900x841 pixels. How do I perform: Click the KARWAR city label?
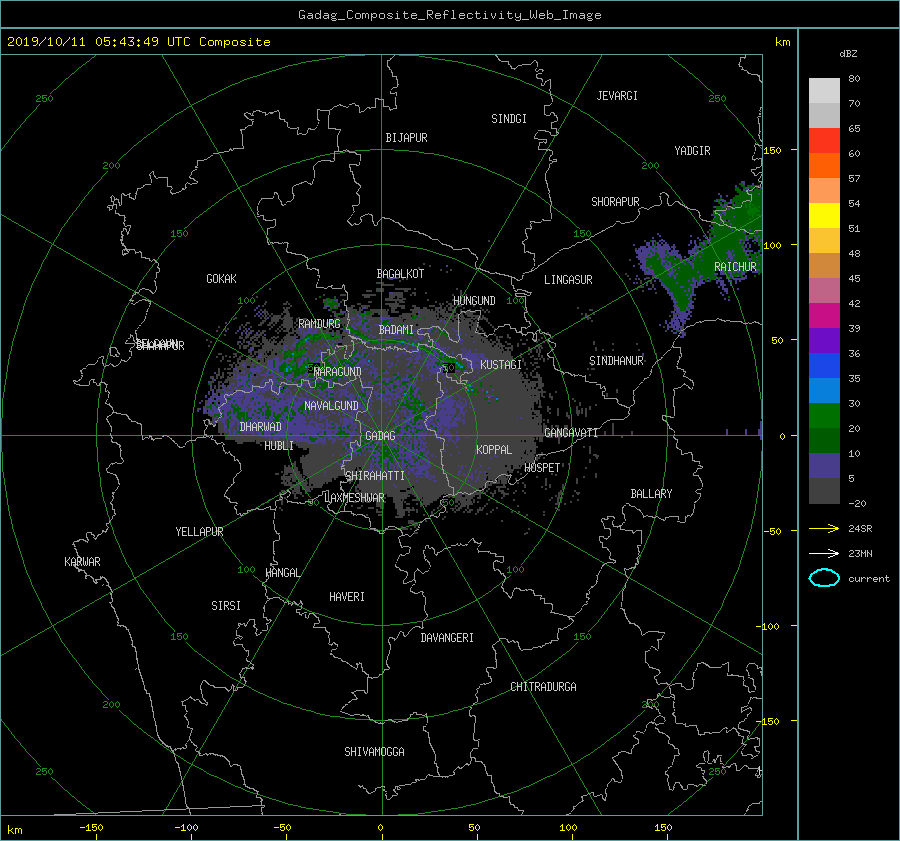82,562
